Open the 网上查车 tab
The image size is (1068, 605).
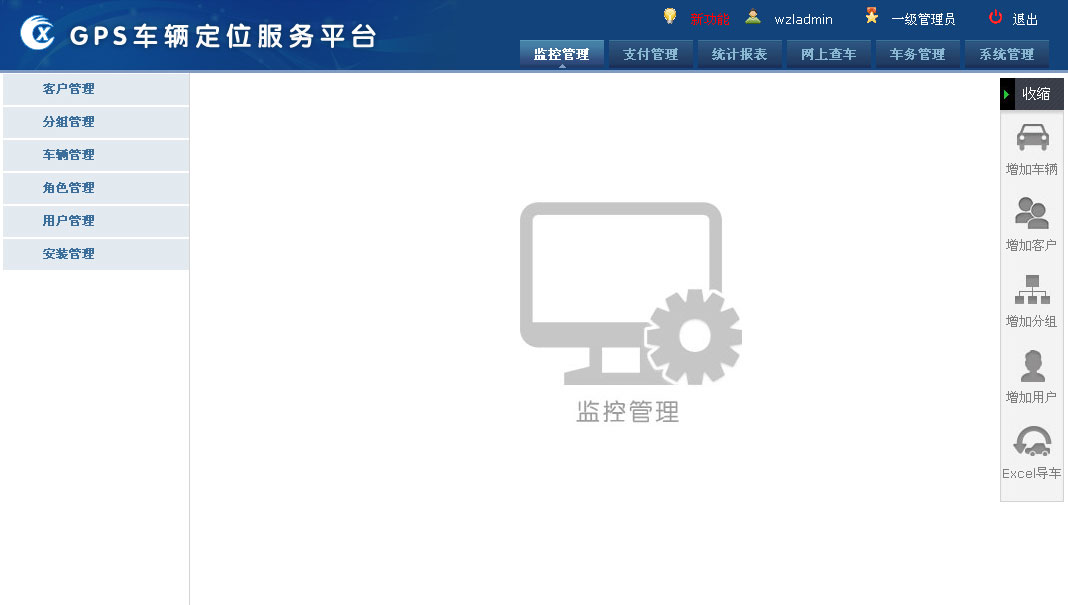(x=828, y=54)
